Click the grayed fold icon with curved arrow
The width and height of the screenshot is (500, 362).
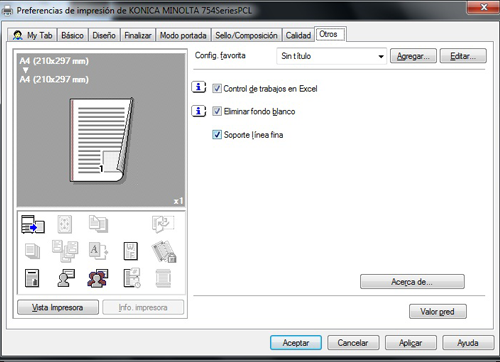(163, 224)
